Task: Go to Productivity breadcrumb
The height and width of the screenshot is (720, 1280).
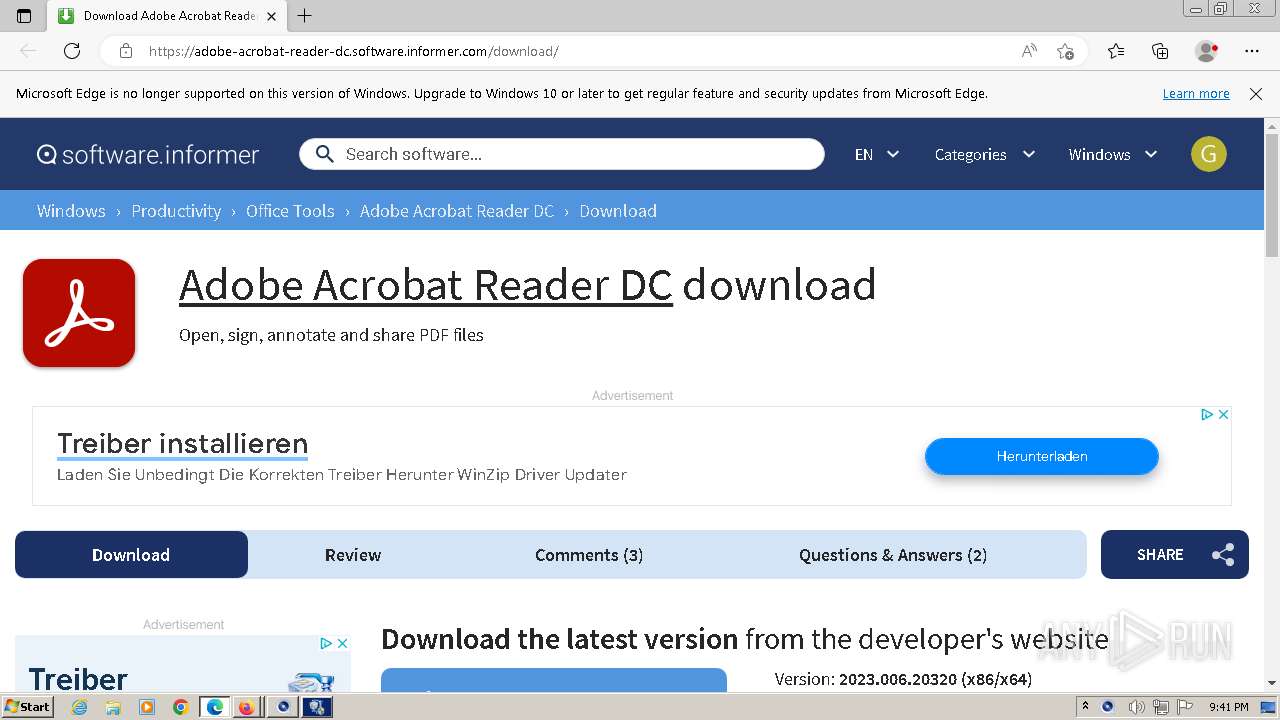Action: tap(176, 211)
